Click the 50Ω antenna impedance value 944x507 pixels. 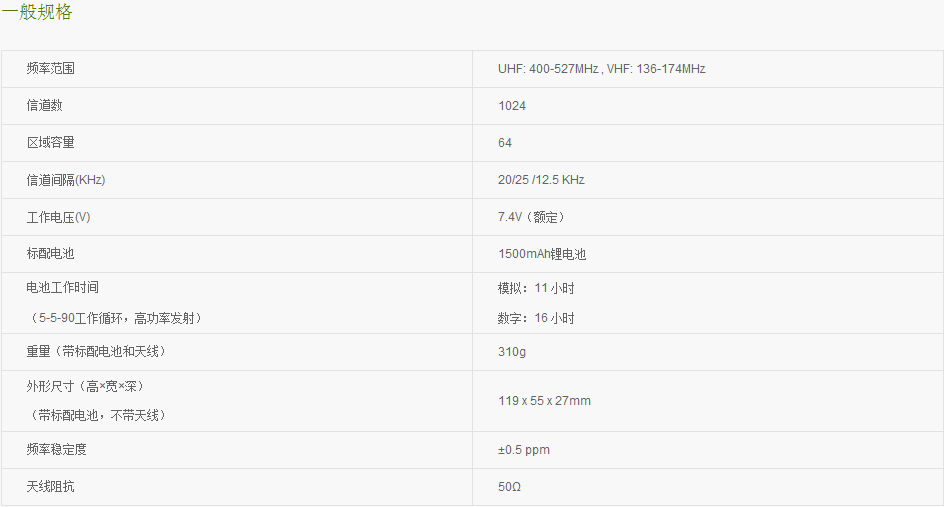click(509, 487)
